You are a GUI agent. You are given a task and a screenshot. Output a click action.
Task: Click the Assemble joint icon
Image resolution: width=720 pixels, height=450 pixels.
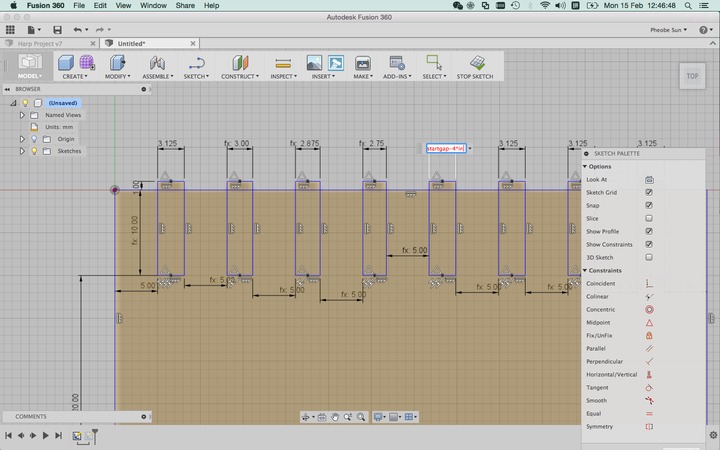157,62
